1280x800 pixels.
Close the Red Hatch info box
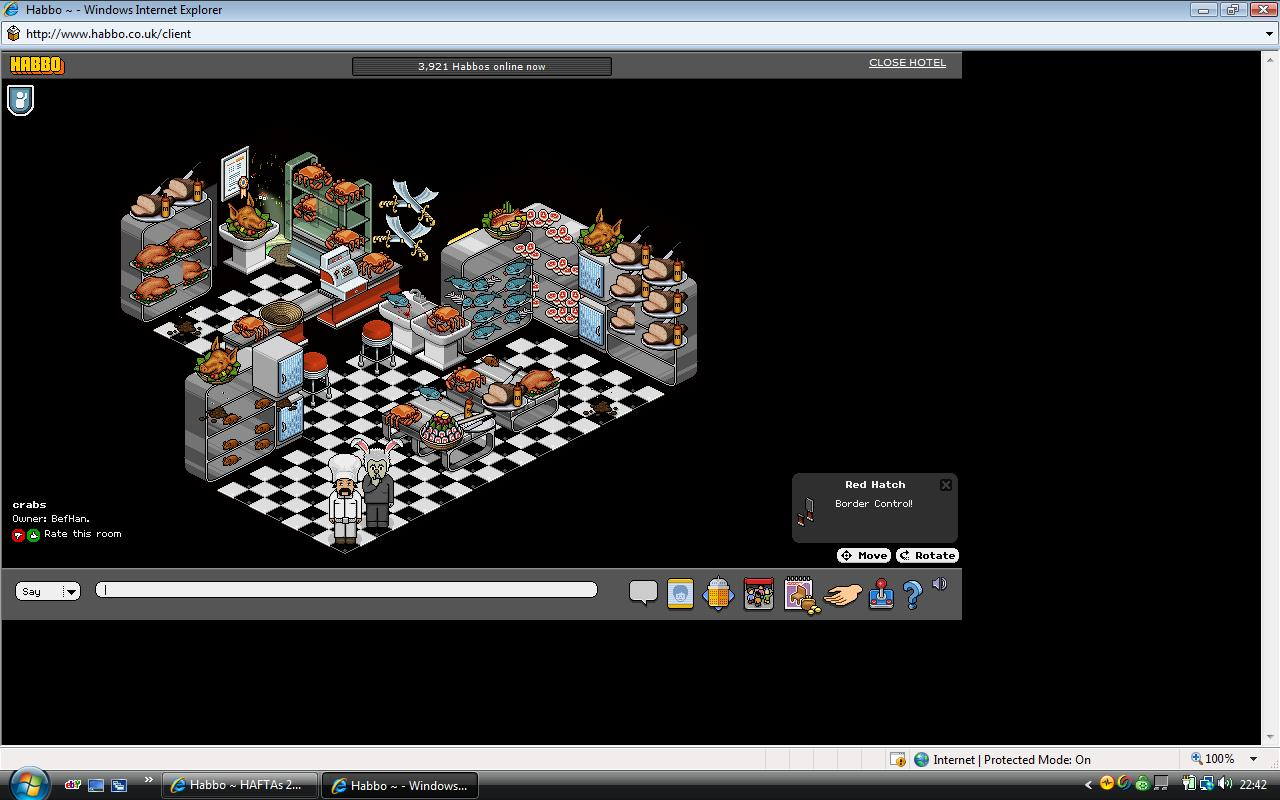coord(946,485)
